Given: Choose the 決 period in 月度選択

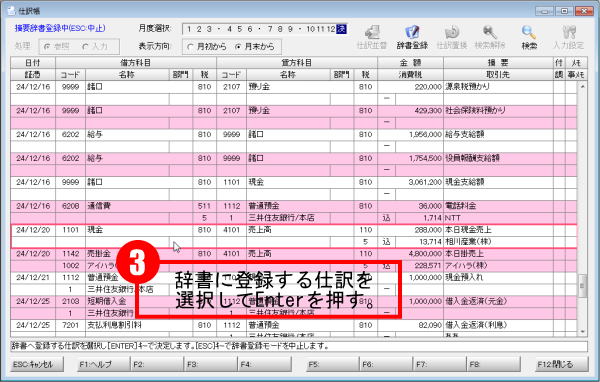Looking at the screenshot, I should tap(341, 29).
